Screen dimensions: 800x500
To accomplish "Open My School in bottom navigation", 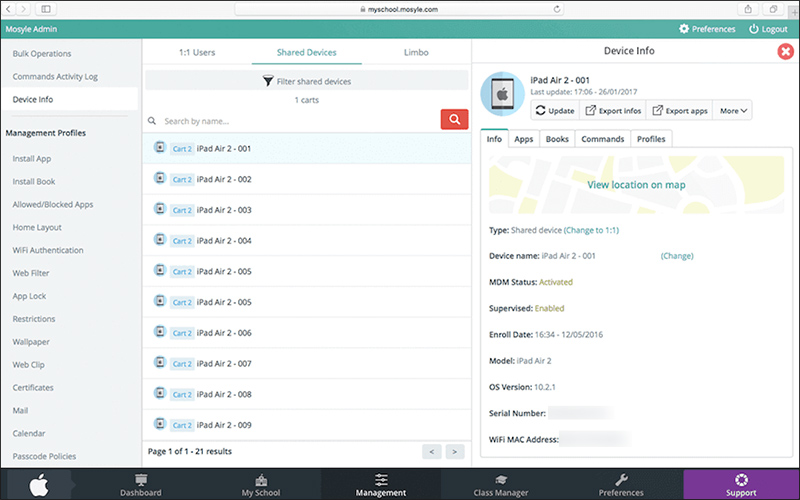I will tap(261, 485).
